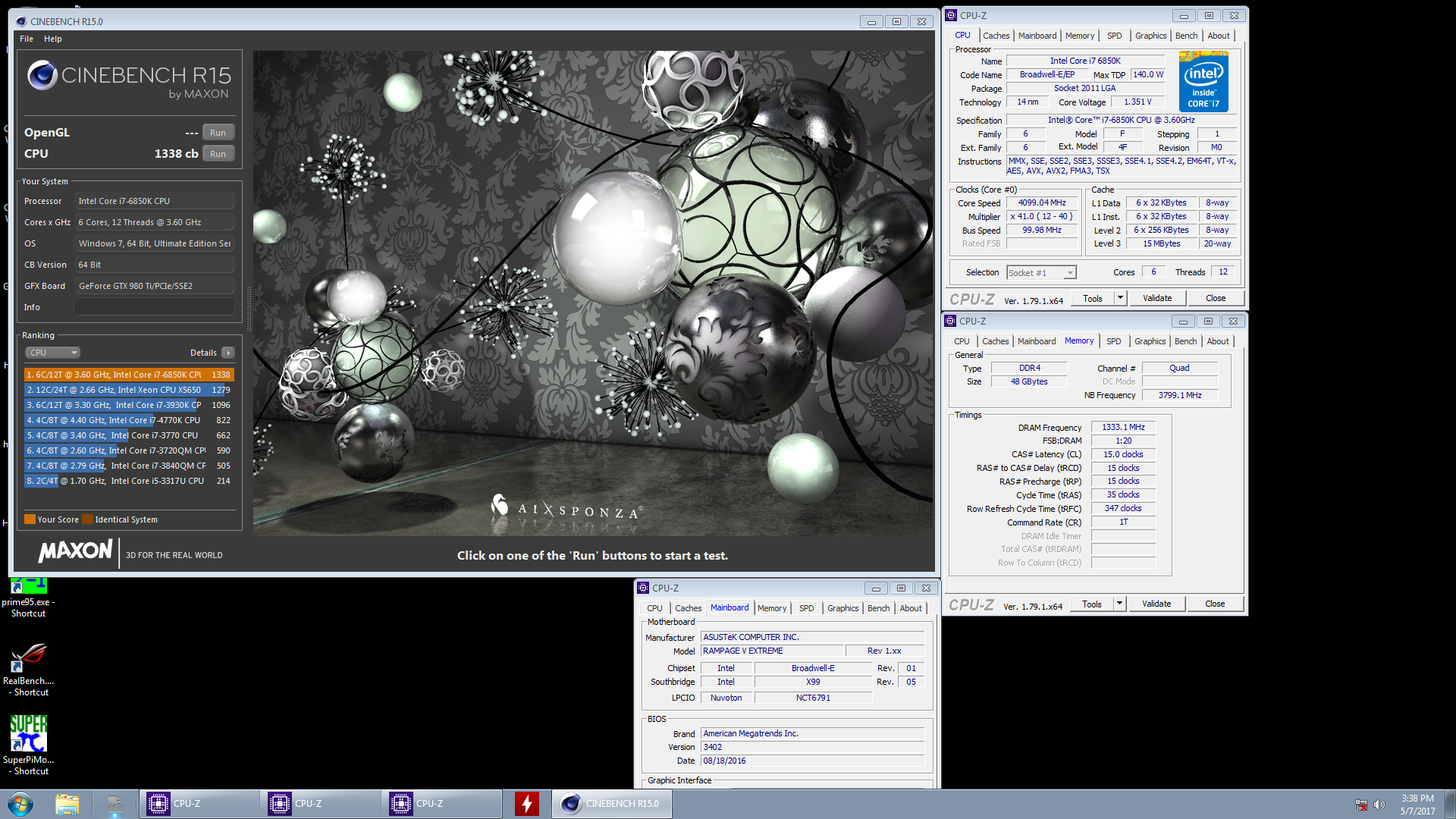Select the i5-3317U ranking entry
This screenshot has width=1456, height=819.
[129, 481]
